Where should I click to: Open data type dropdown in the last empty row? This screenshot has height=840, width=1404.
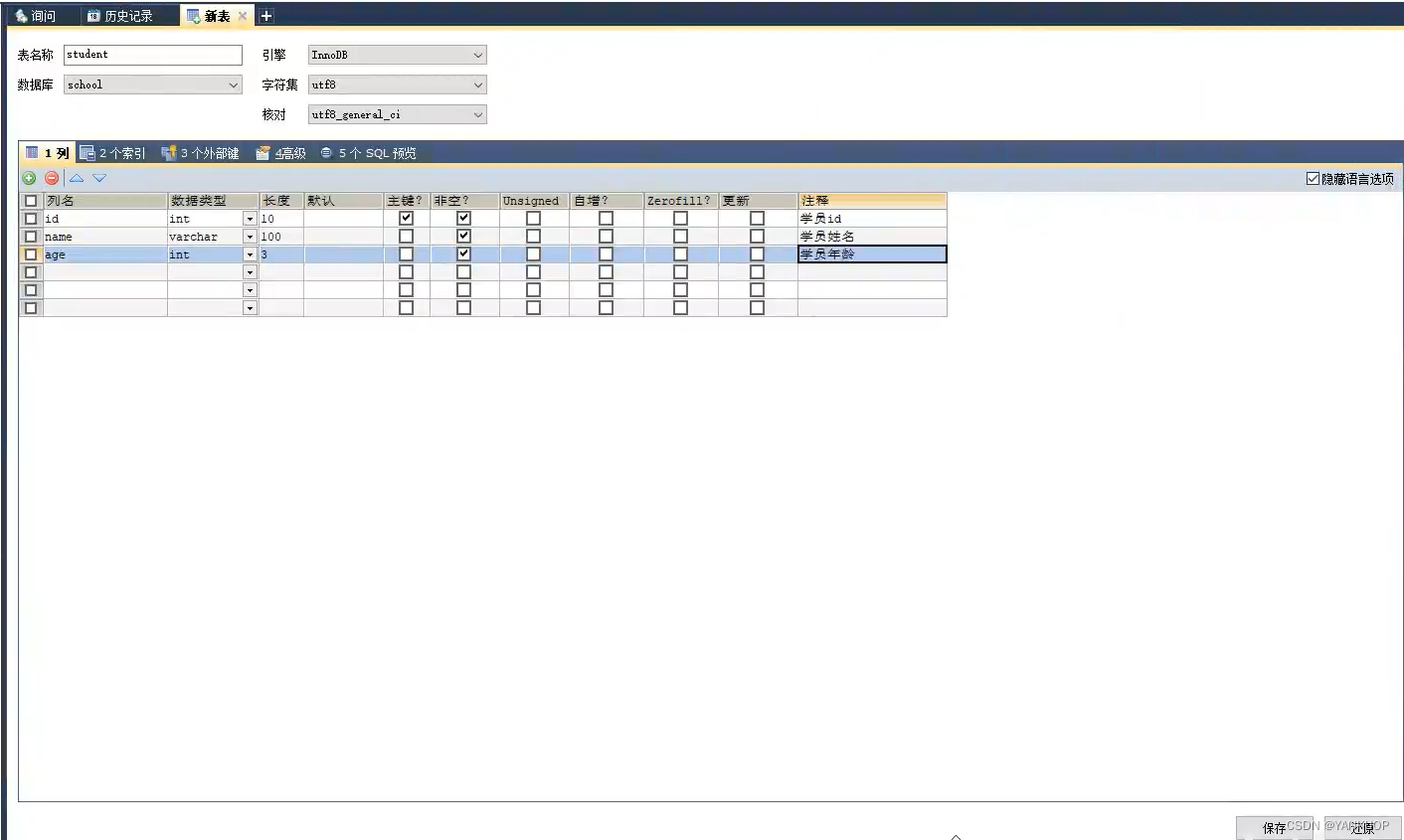point(250,308)
